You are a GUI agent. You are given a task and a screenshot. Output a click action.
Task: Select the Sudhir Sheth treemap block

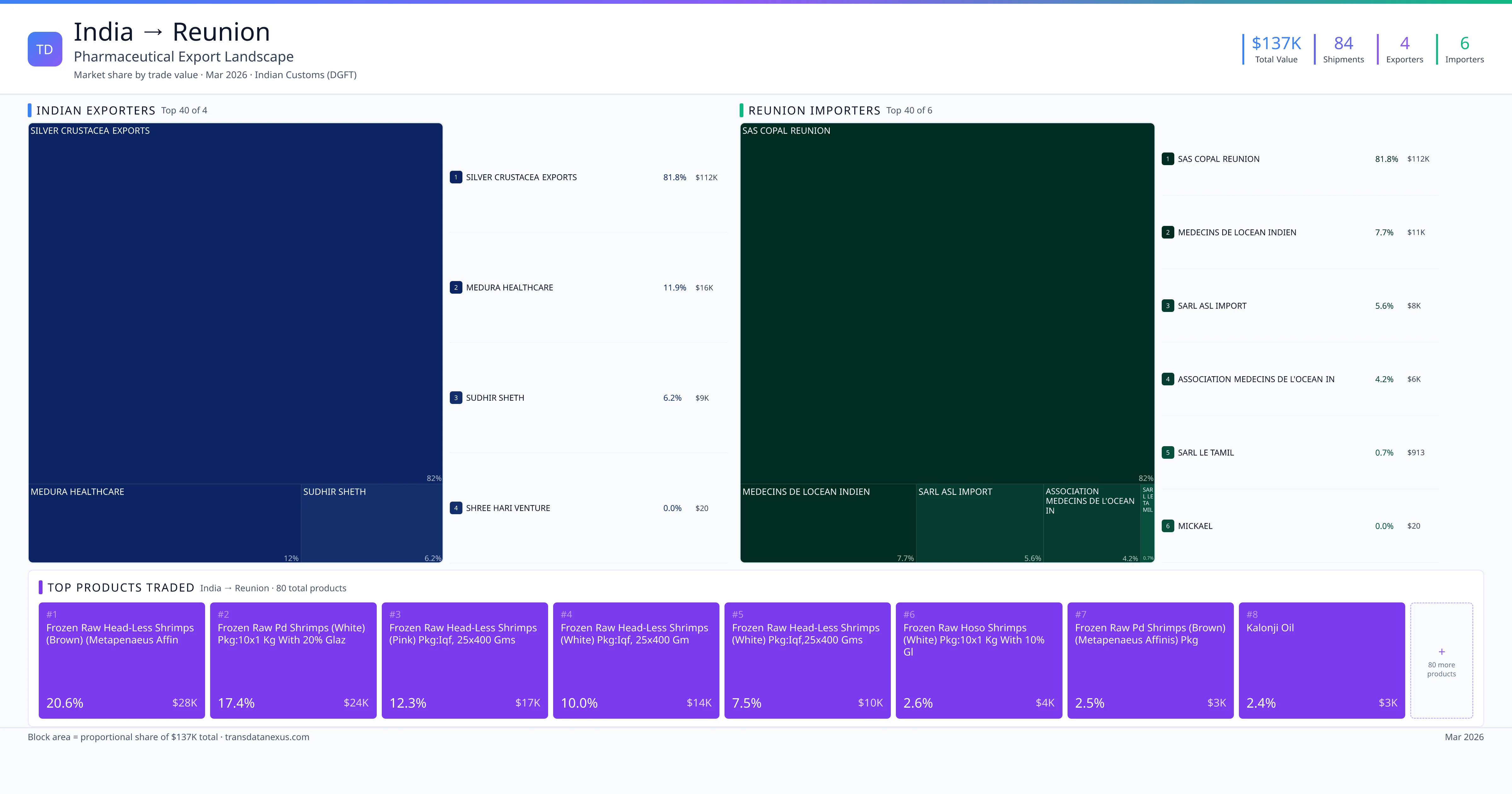371,523
